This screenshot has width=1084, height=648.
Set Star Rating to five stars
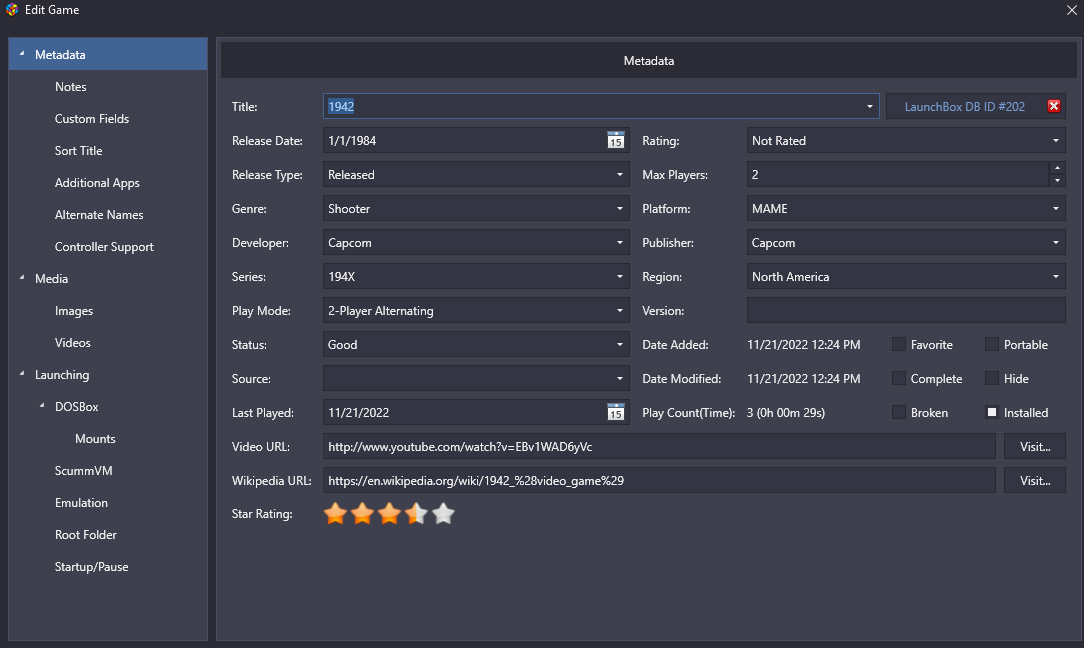443,514
